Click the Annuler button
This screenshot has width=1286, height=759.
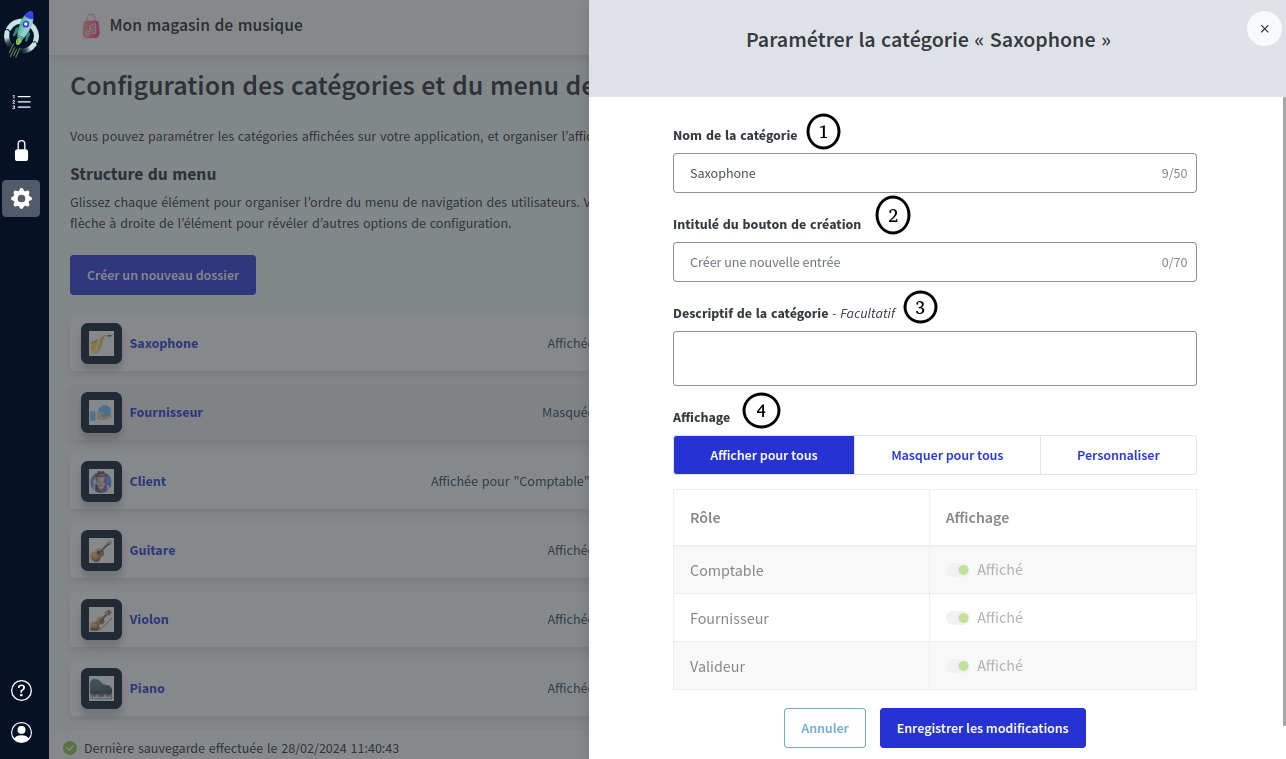tap(824, 728)
